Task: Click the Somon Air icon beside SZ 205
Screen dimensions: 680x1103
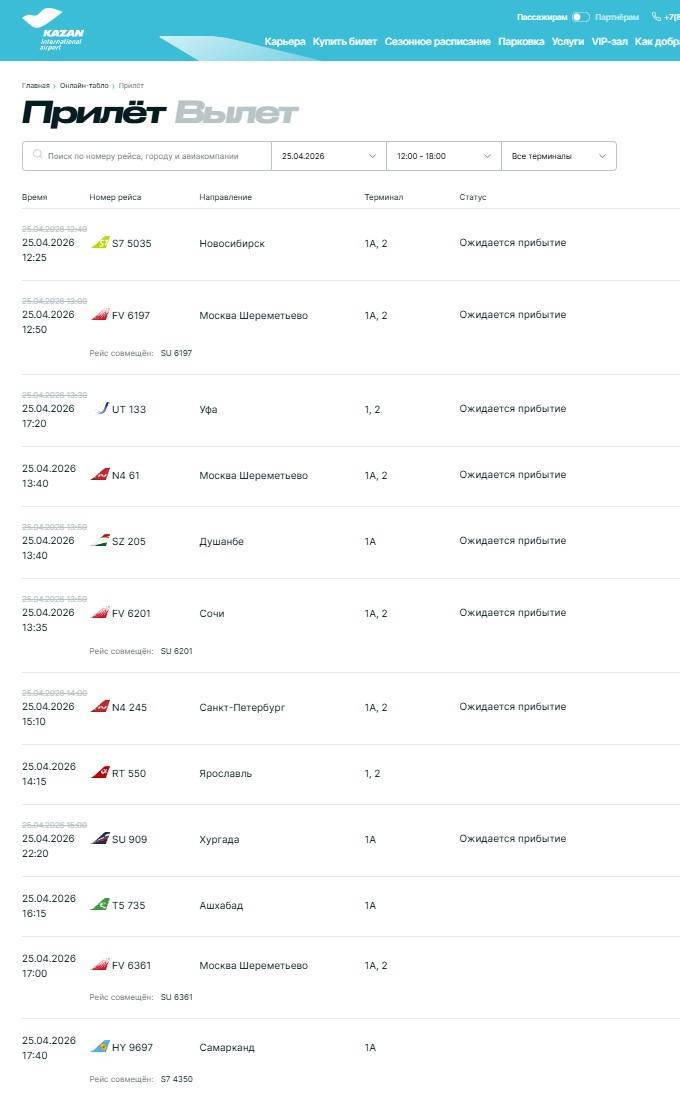Action: 100,541
